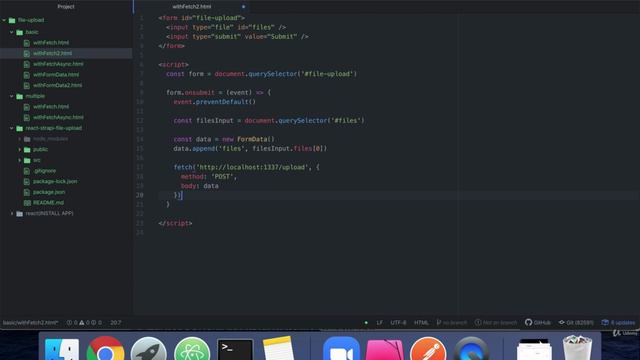Open the GitHub panel from status bar
The image size is (640, 360).
(x=538, y=322)
